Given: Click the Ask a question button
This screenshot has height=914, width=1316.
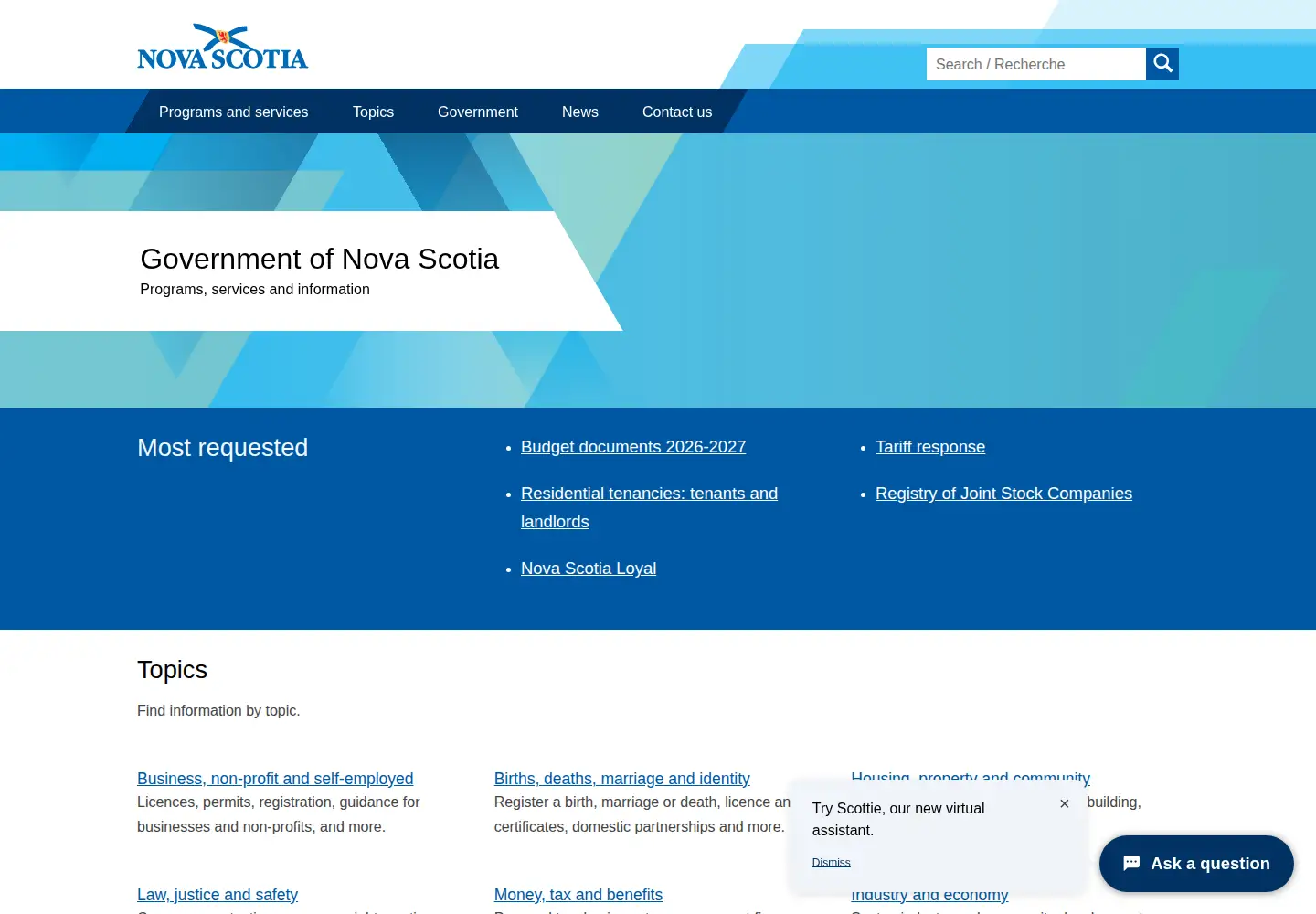Looking at the screenshot, I should coord(1196,864).
